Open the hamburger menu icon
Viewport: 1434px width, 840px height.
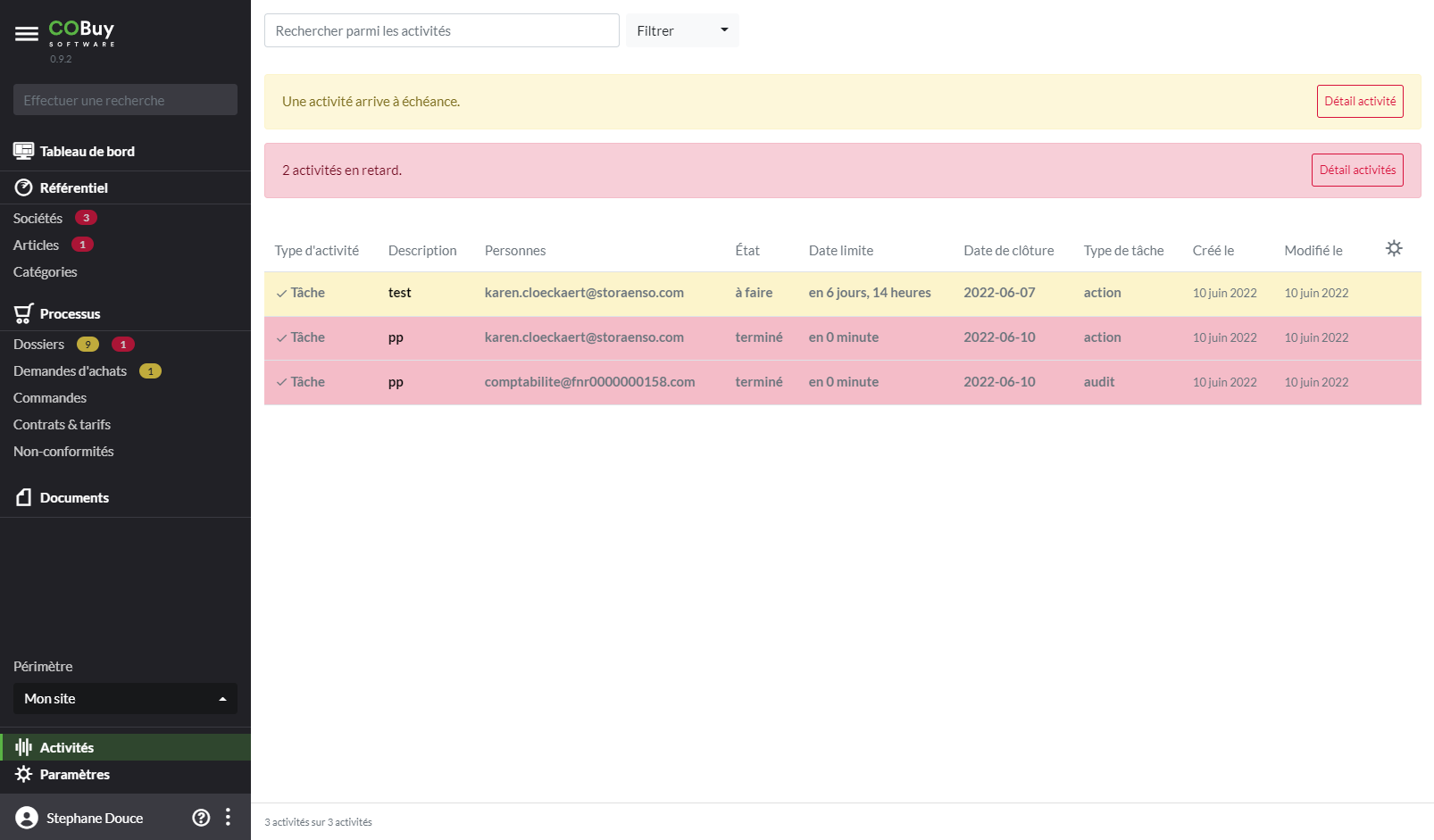(27, 34)
